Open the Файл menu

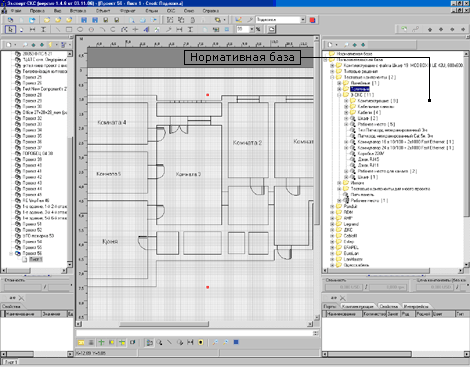[16, 11]
